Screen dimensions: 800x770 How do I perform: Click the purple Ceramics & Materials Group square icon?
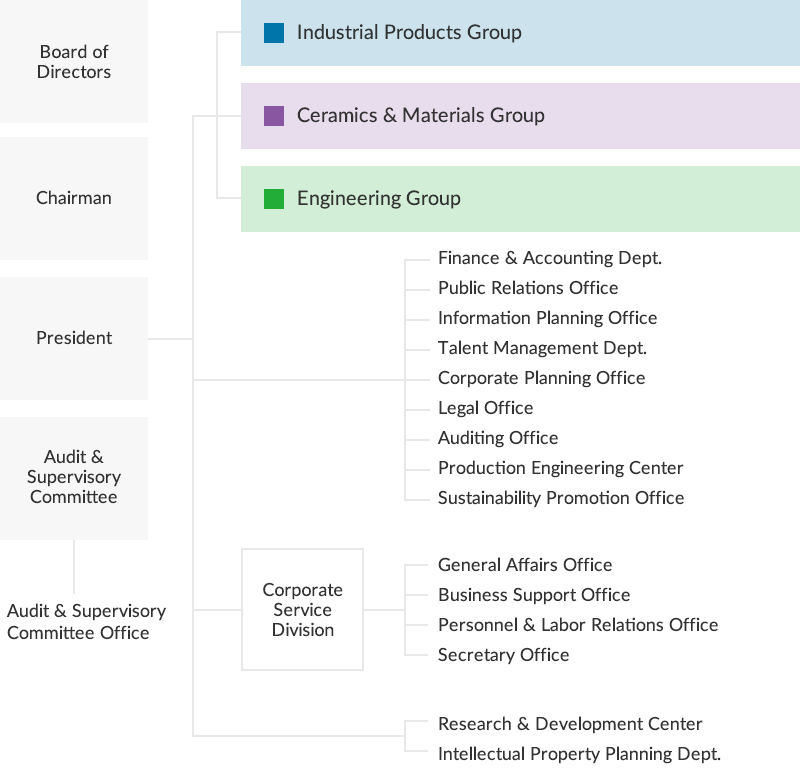272,115
